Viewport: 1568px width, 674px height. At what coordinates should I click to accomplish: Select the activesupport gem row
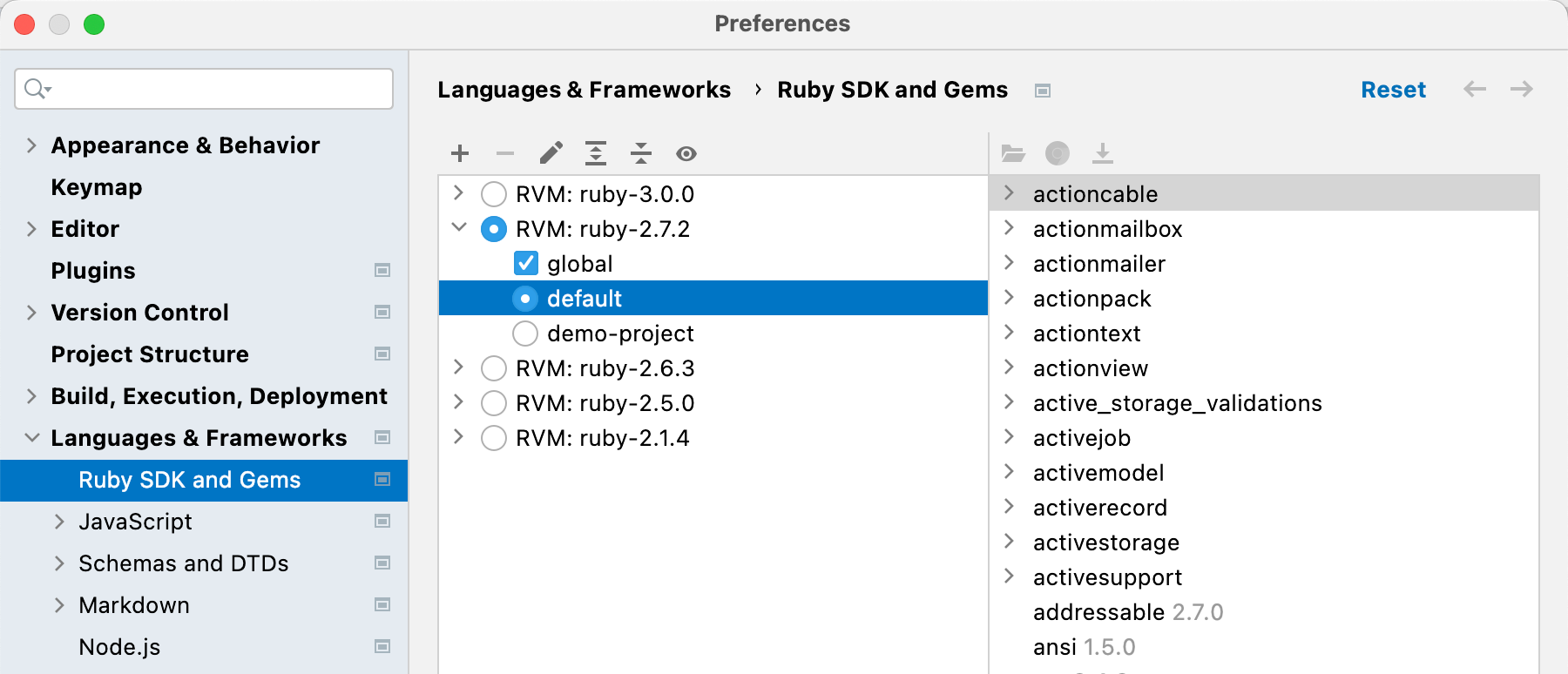point(1265,577)
